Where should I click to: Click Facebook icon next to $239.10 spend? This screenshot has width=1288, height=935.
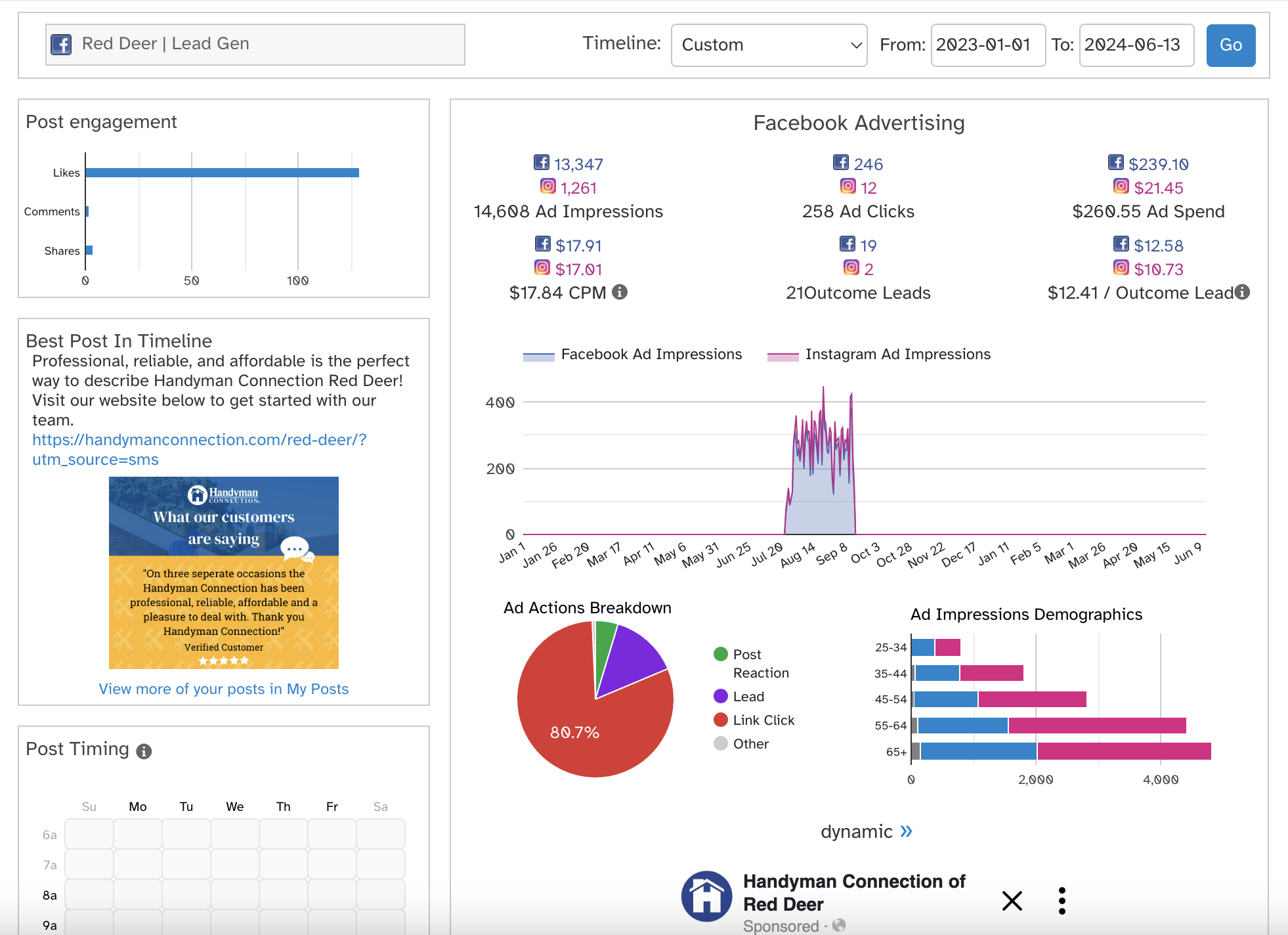[x=1116, y=162]
